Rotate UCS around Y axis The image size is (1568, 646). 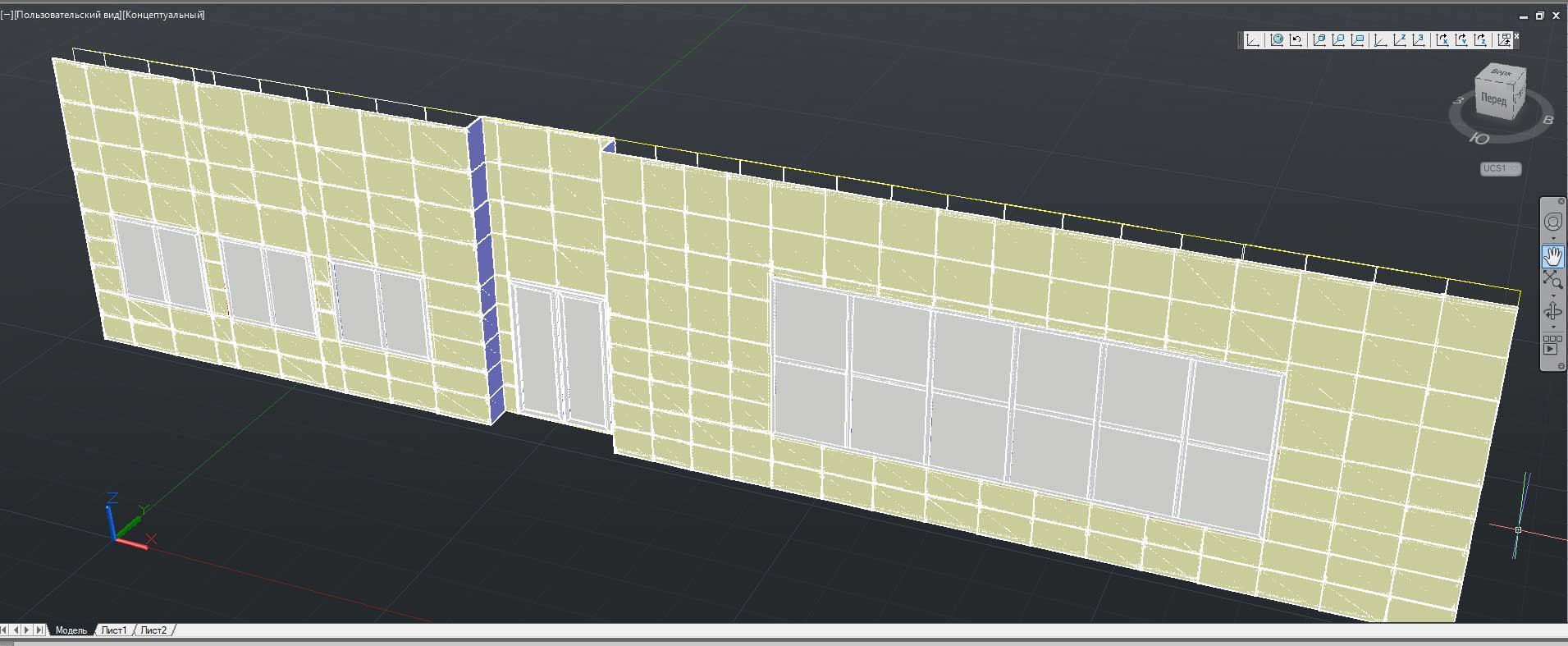[x=1461, y=40]
